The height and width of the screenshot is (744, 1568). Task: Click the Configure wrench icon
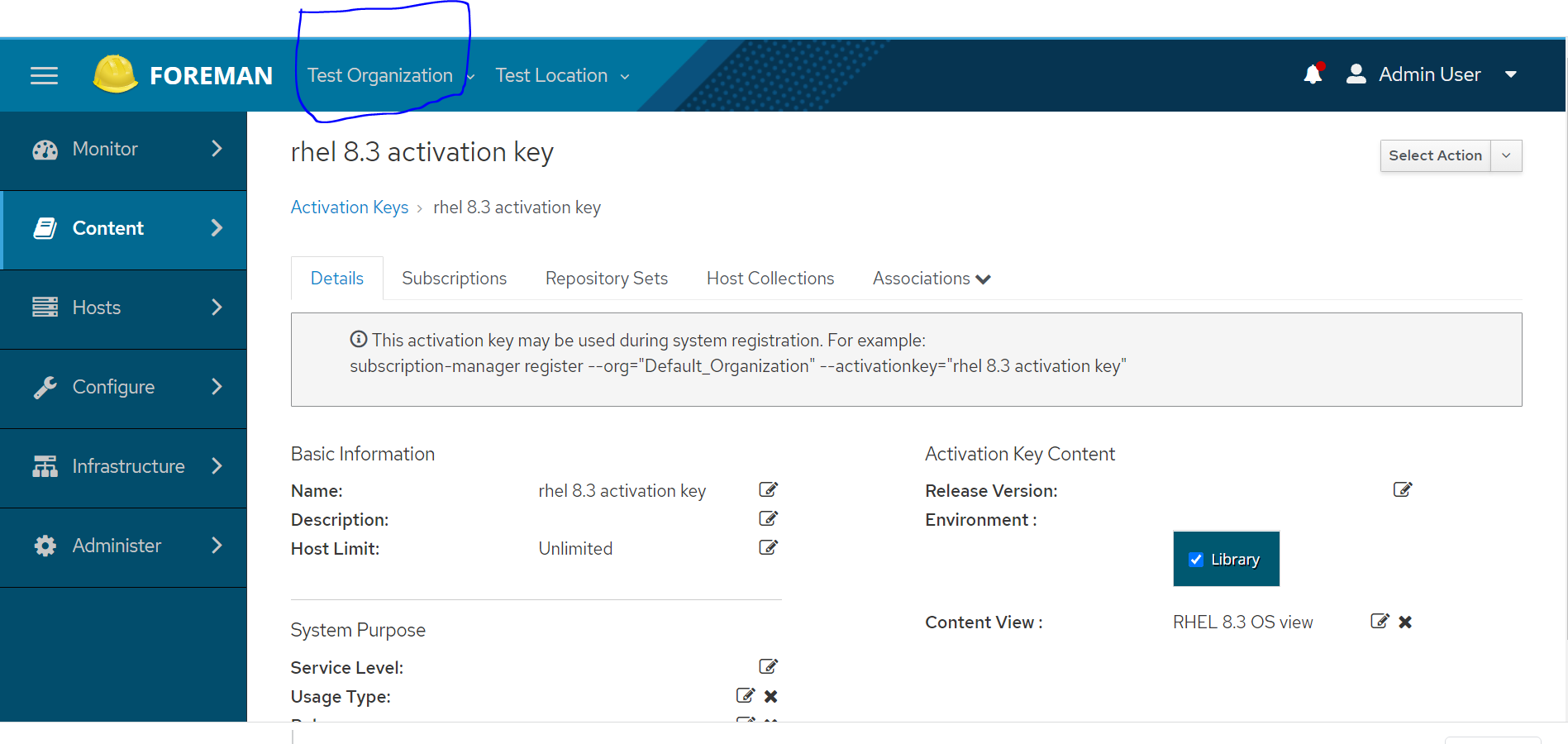(45, 387)
